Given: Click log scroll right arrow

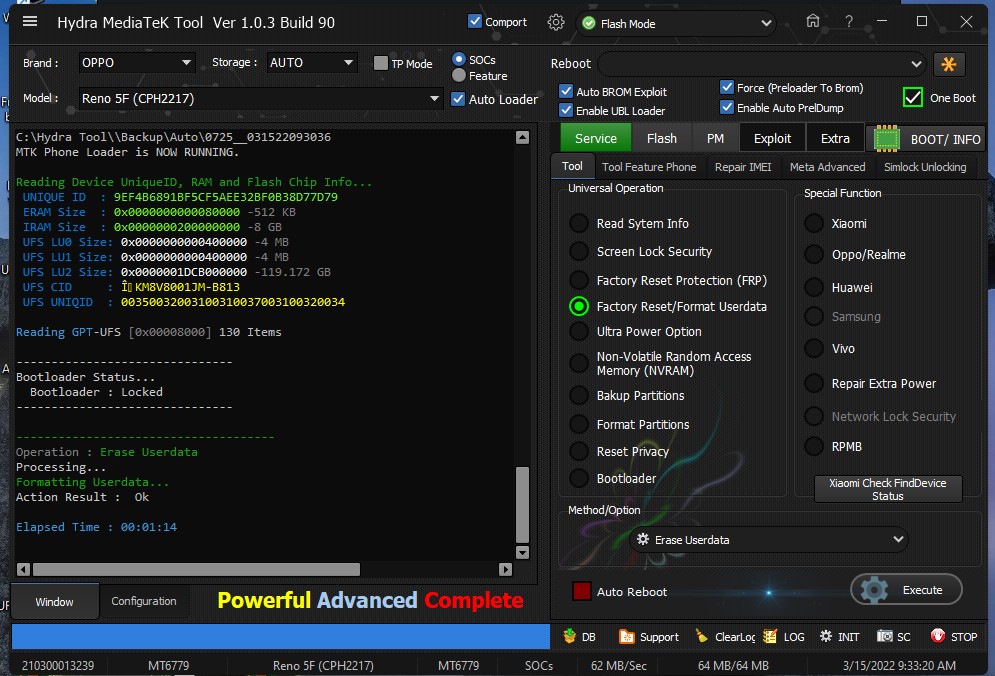Looking at the screenshot, I should tap(505, 569).
